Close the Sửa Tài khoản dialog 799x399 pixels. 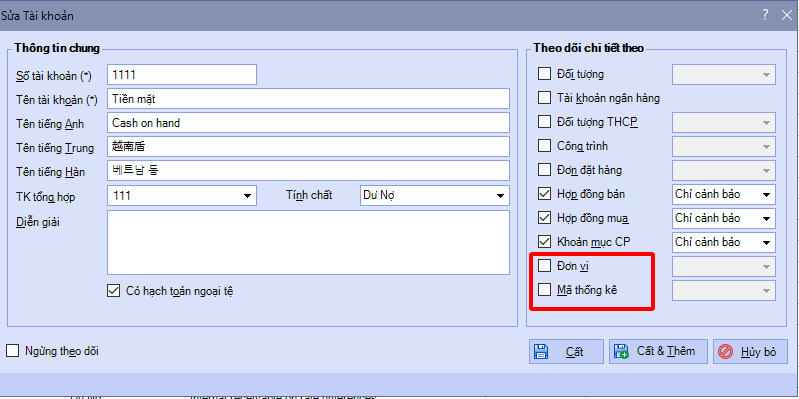(786, 15)
